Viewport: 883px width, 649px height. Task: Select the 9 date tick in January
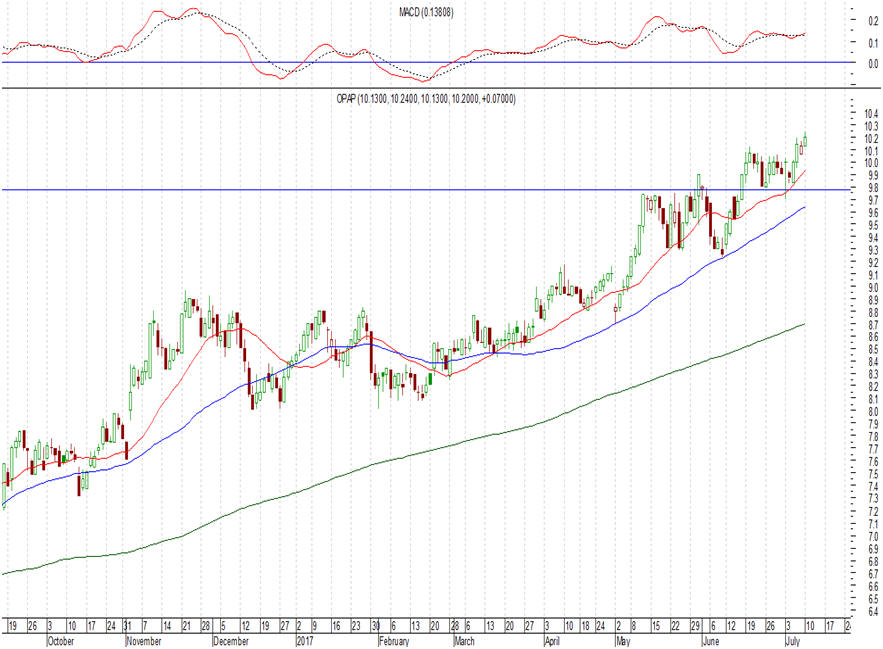315,626
